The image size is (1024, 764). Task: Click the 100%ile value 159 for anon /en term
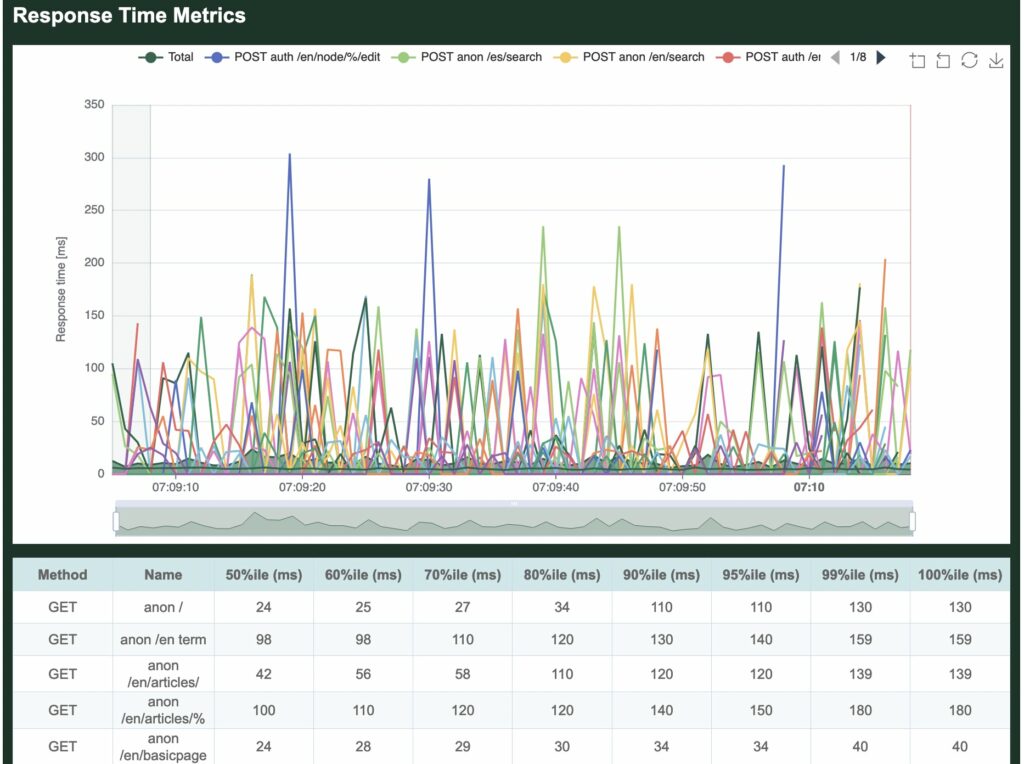click(960, 640)
